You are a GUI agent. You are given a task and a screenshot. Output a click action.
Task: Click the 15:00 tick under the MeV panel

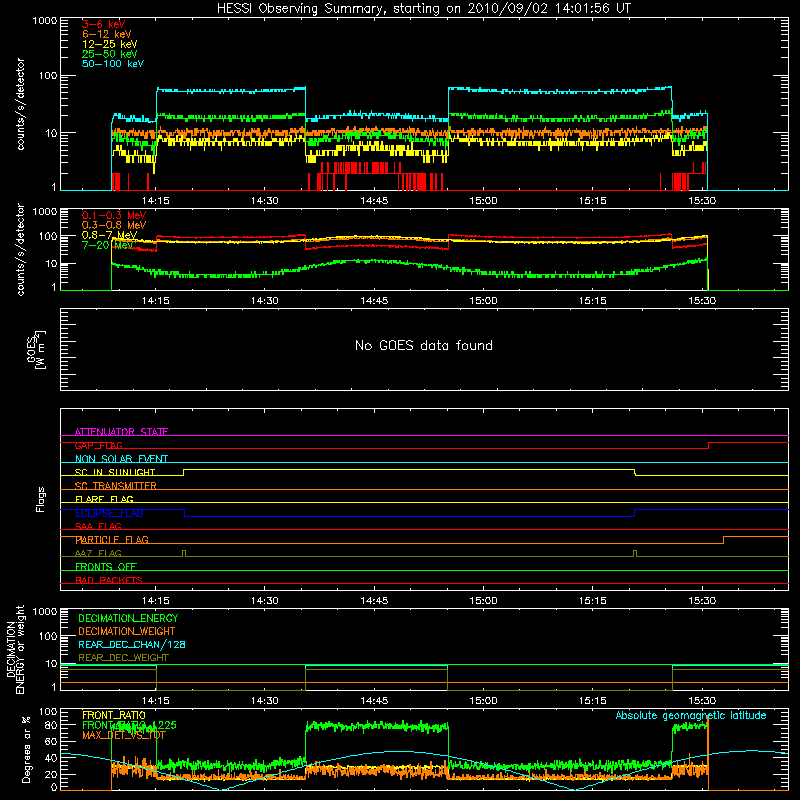click(483, 301)
